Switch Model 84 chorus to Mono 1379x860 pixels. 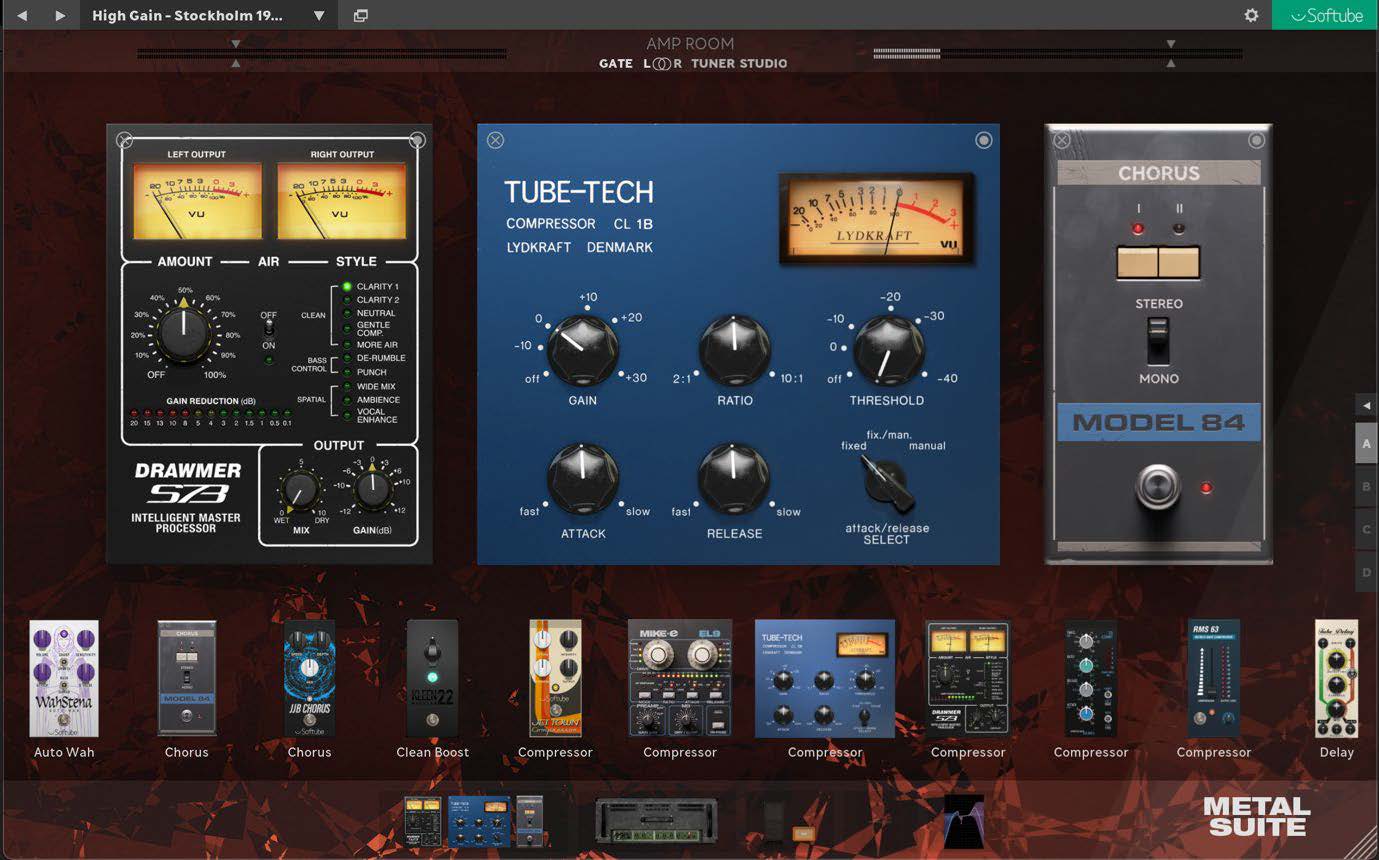[1156, 355]
